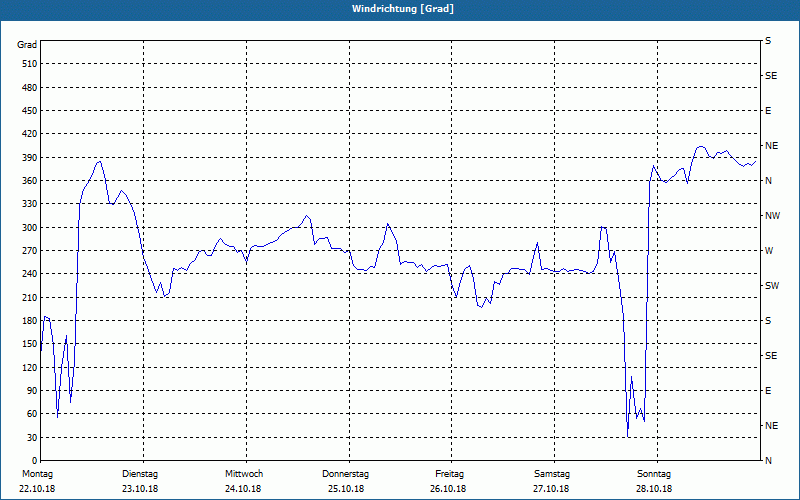The image size is (800, 500).
Task: Select the date '25.10.18'
Action: pyautogui.click(x=346, y=489)
